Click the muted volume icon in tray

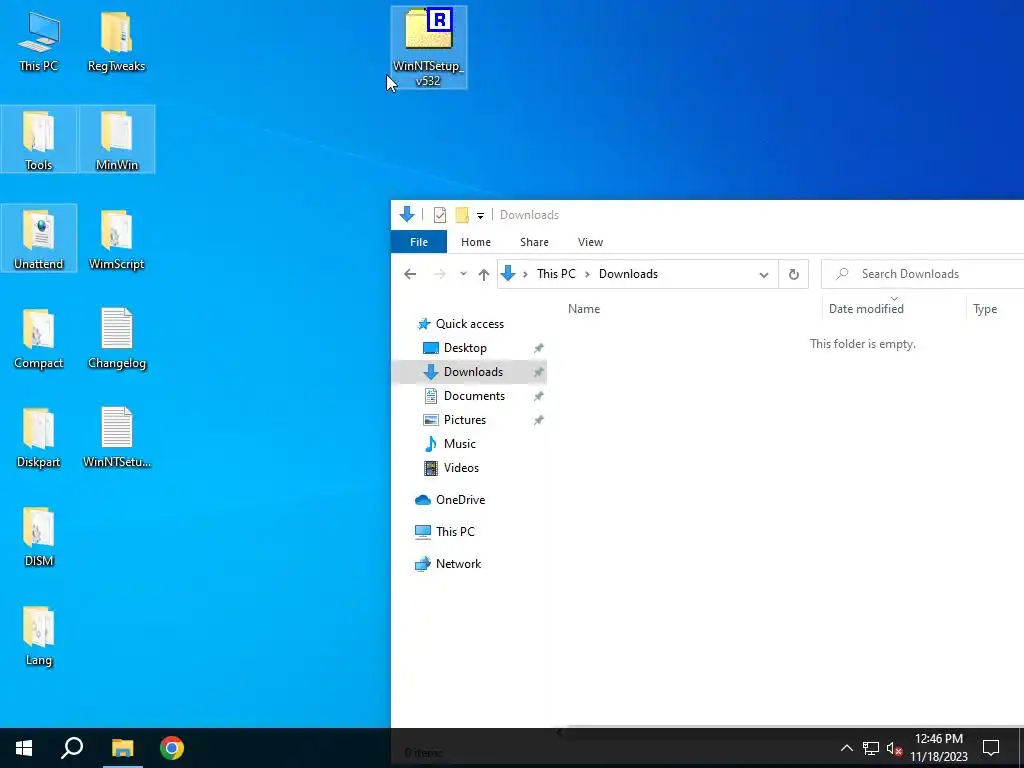(894, 748)
